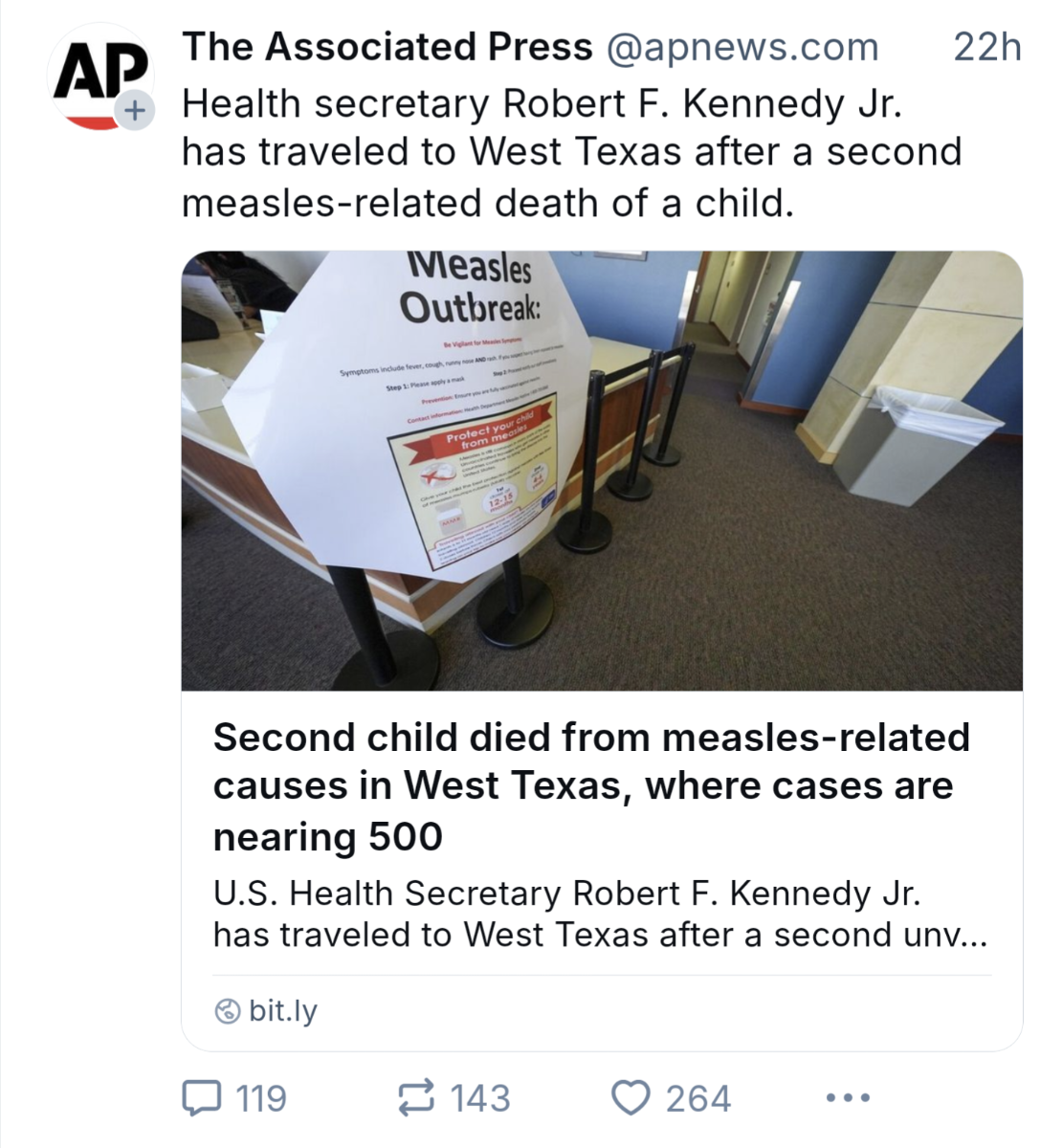The width and height of the screenshot is (1062, 1148).
Task: Open The Associated Press display name
Action: coord(387,47)
